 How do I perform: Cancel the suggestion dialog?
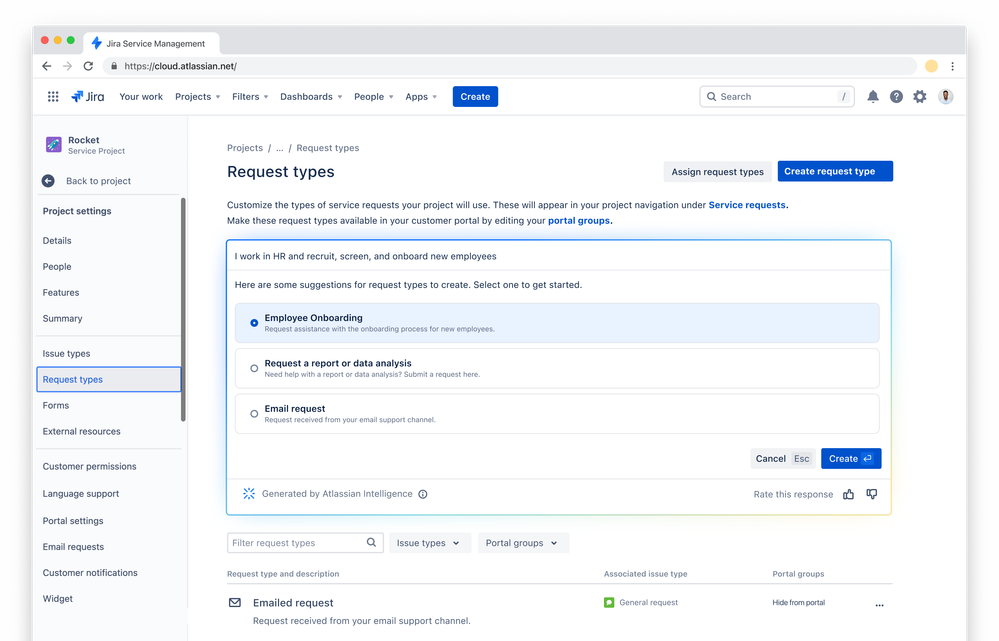783,459
